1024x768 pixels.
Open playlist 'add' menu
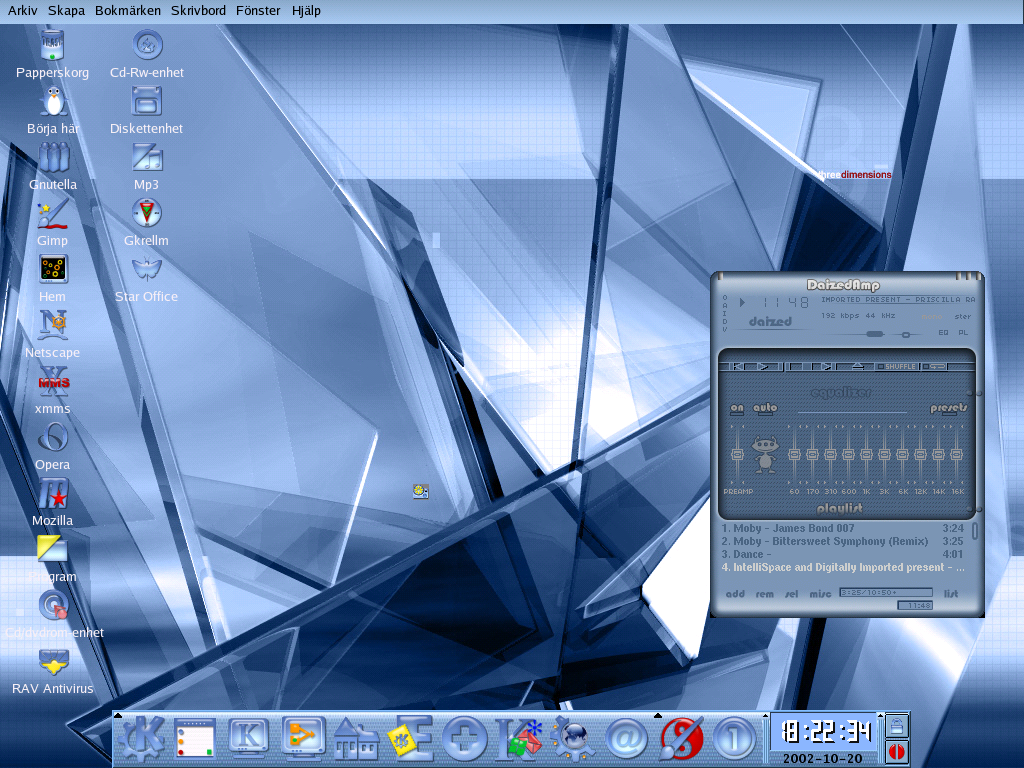[735, 594]
